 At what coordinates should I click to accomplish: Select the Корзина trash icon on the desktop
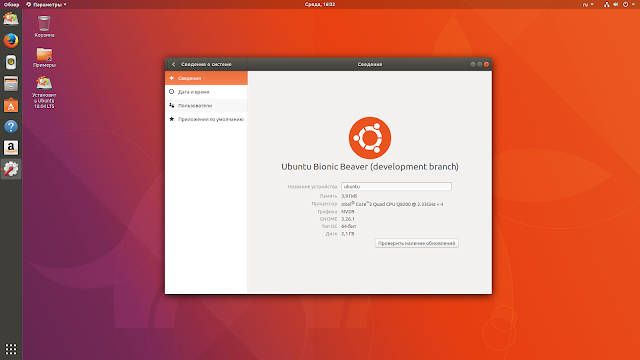44,27
